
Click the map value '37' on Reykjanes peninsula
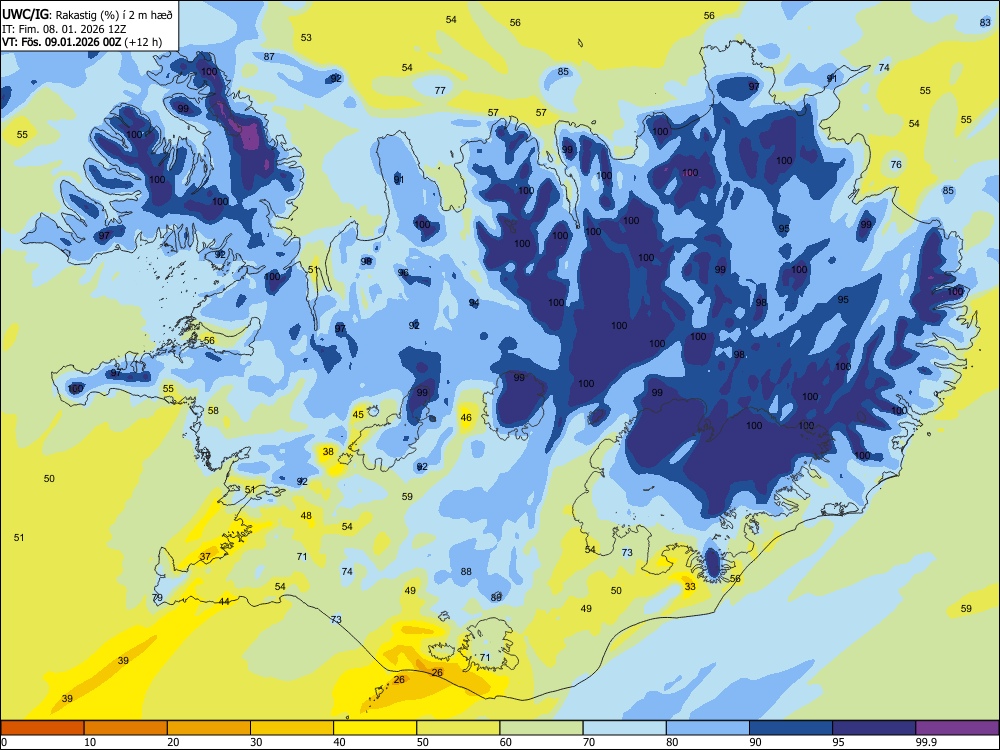(x=205, y=556)
